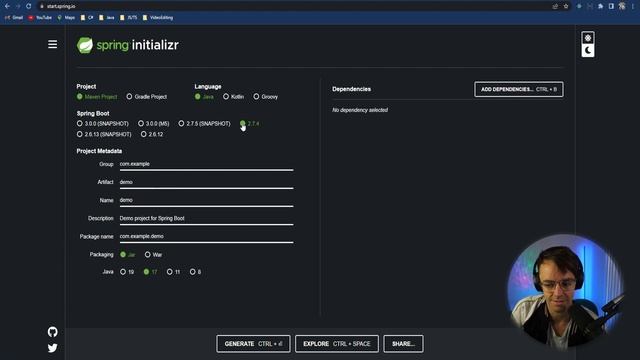The height and width of the screenshot is (360, 640).
Task: Bookmark this page with star icon
Action: [566, 6]
